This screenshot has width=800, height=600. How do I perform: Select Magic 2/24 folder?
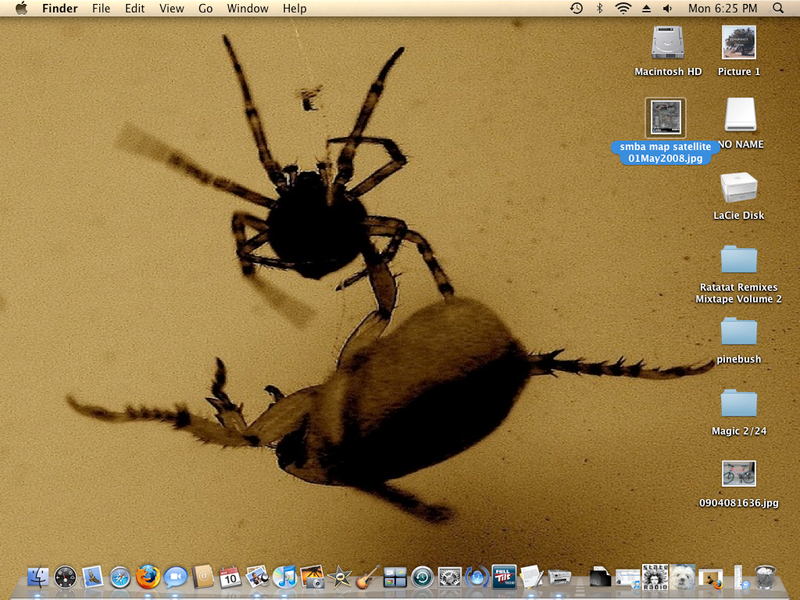click(x=739, y=403)
